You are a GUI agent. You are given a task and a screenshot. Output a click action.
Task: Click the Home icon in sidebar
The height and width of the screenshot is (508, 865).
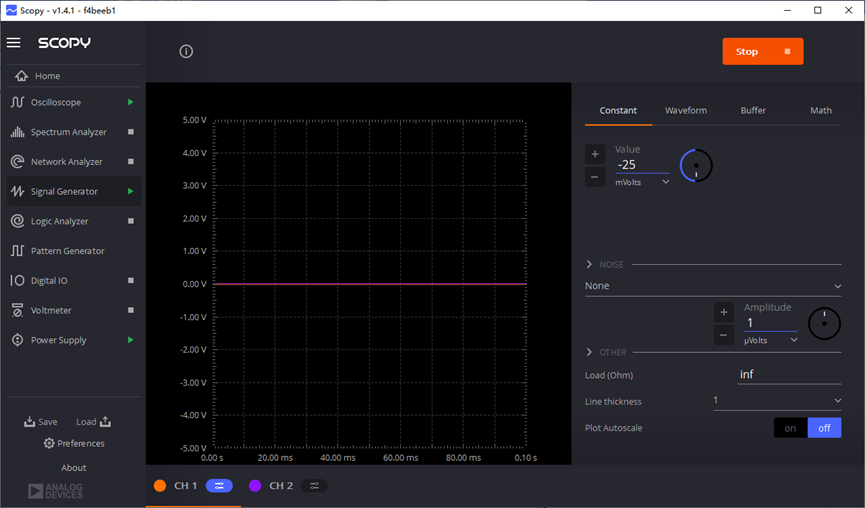(22, 76)
